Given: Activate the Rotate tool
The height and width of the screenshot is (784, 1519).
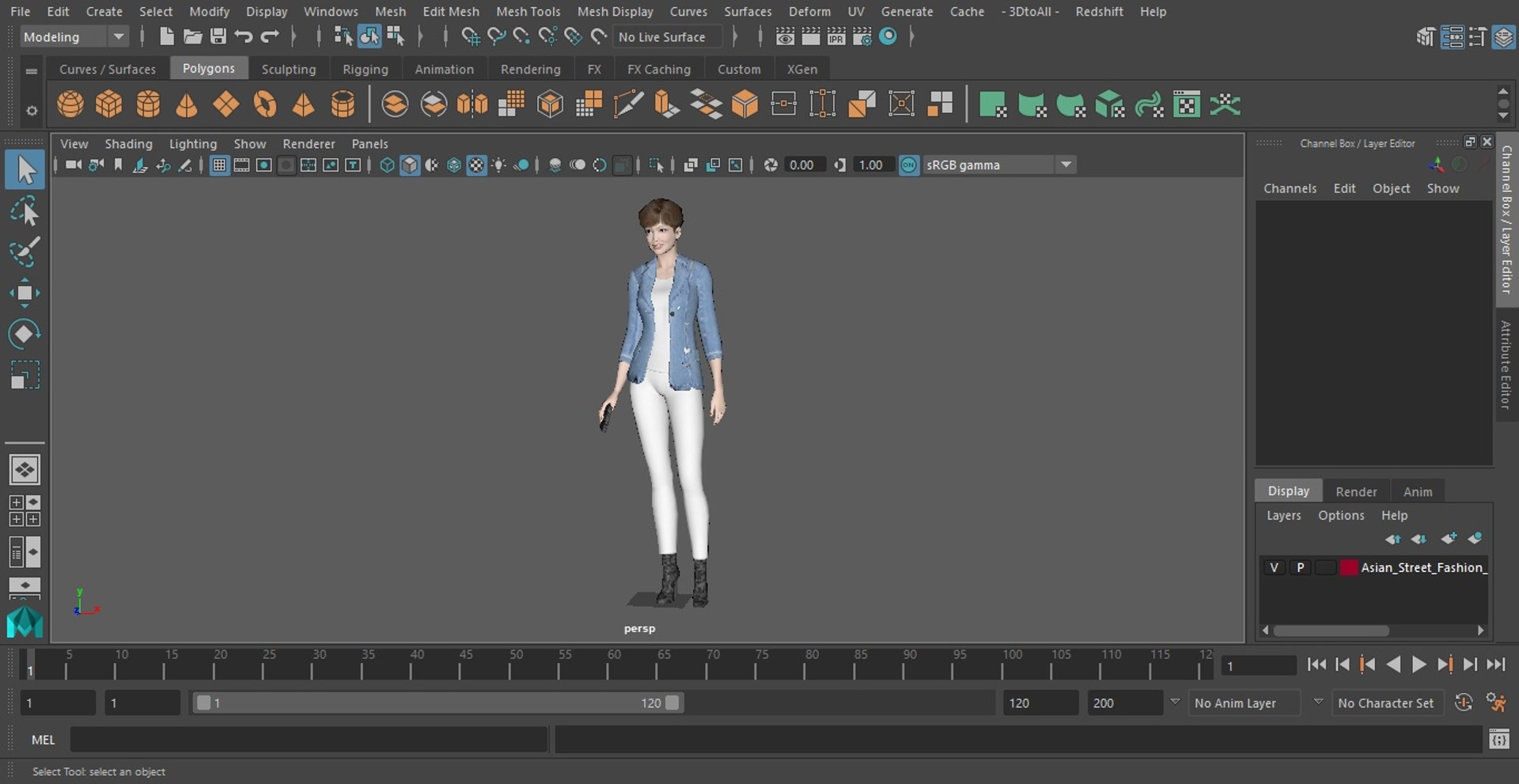Looking at the screenshot, I should click(25, 334).
